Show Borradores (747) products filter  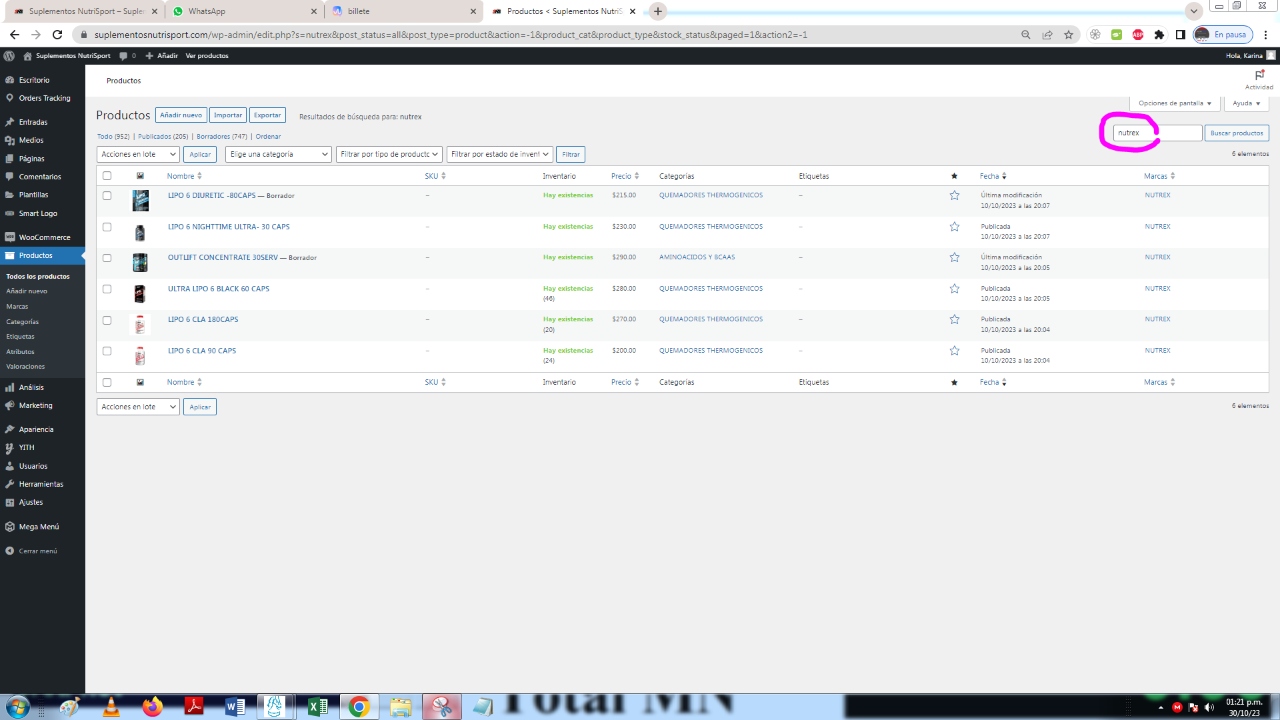(x=222, y=136)
